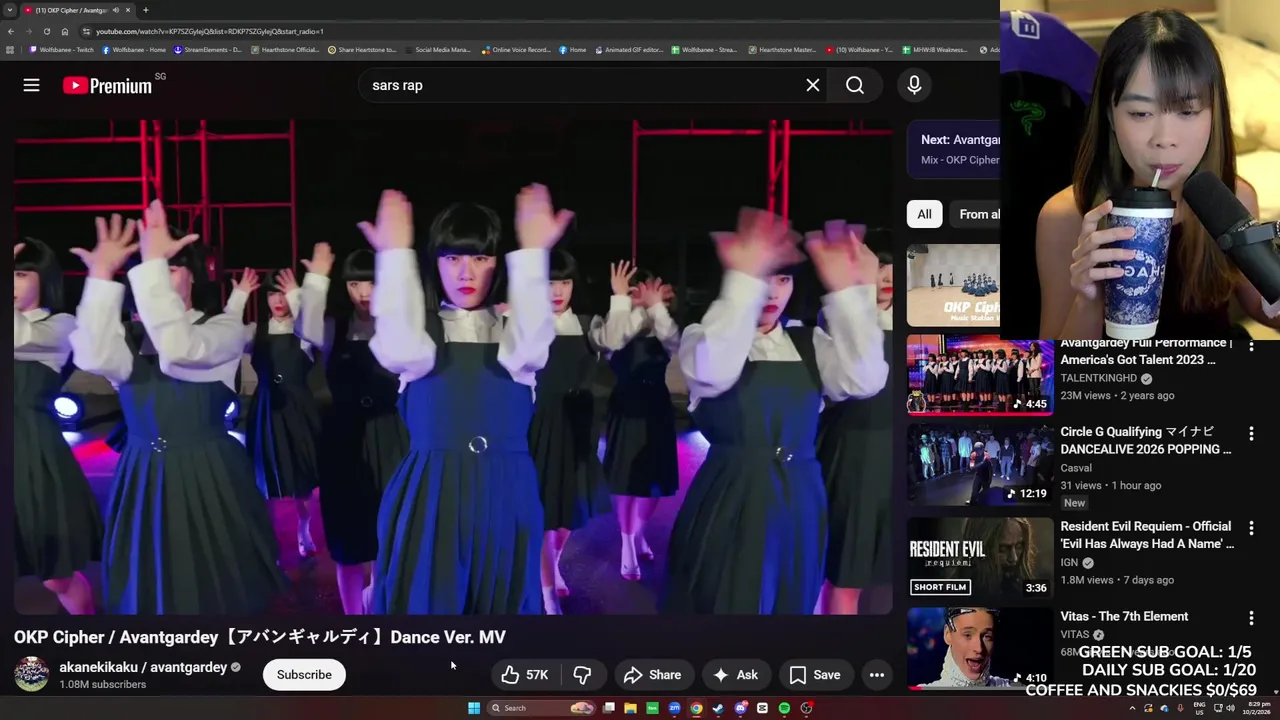Open akanekikaku / avantgardey channel name link
The image size is (1280, 720).
(x=143, y=667)
